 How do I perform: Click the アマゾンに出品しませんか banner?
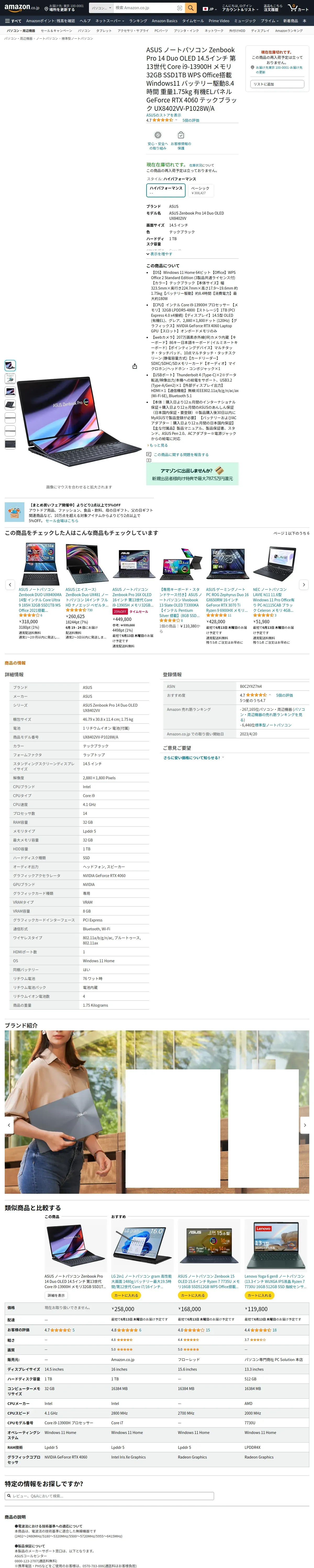[192, 474]
